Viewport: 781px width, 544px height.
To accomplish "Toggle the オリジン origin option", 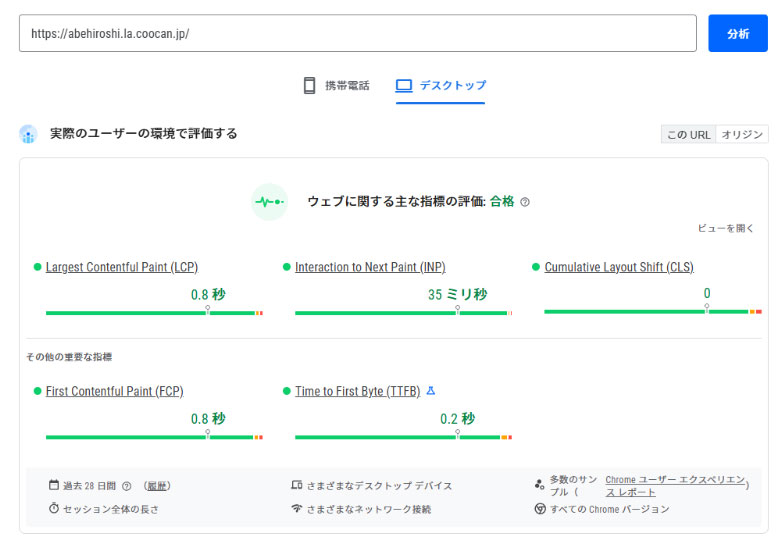I will tap(742, 135).
